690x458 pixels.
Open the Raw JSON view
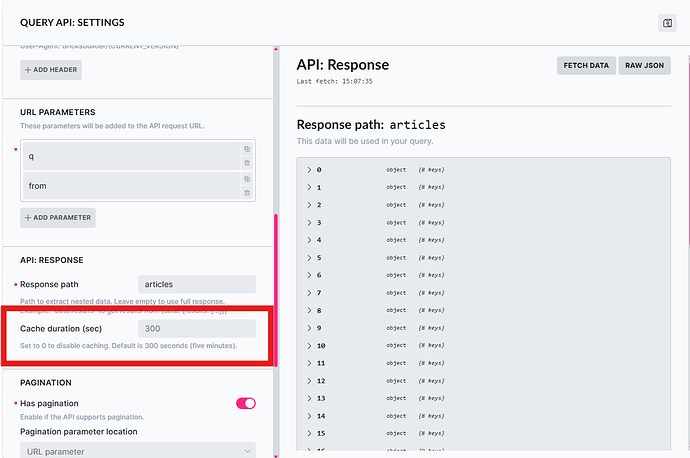tap(644, 65)
